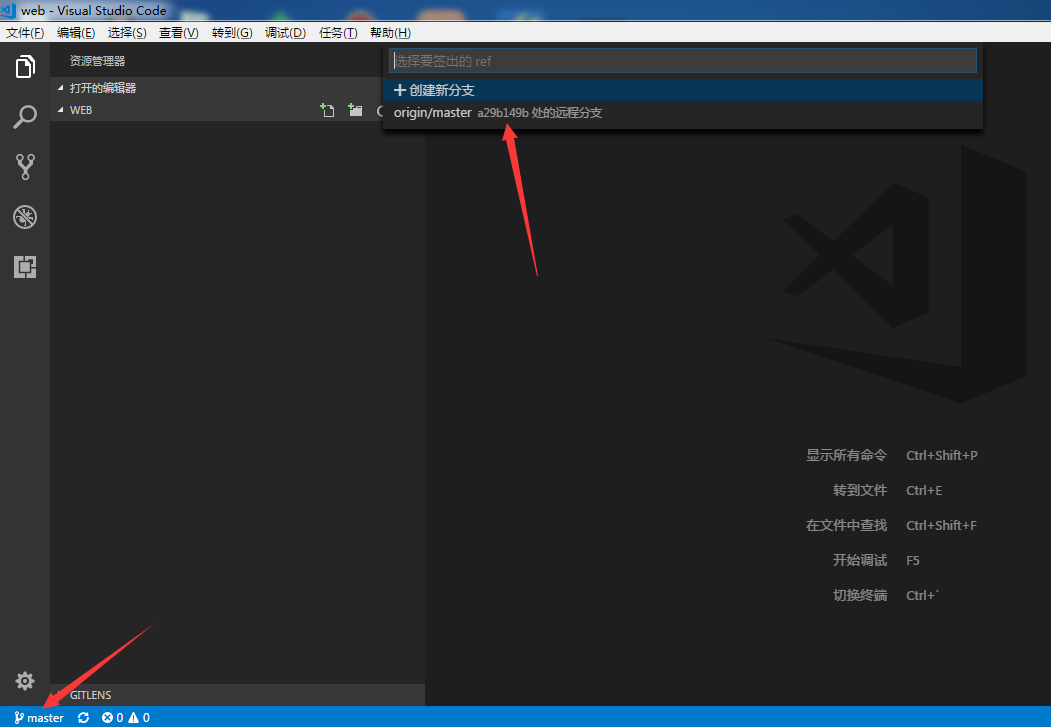Screen dimensions: 1051x727
Task: Click the New Folder icon in WEB section
Action: 355,110
